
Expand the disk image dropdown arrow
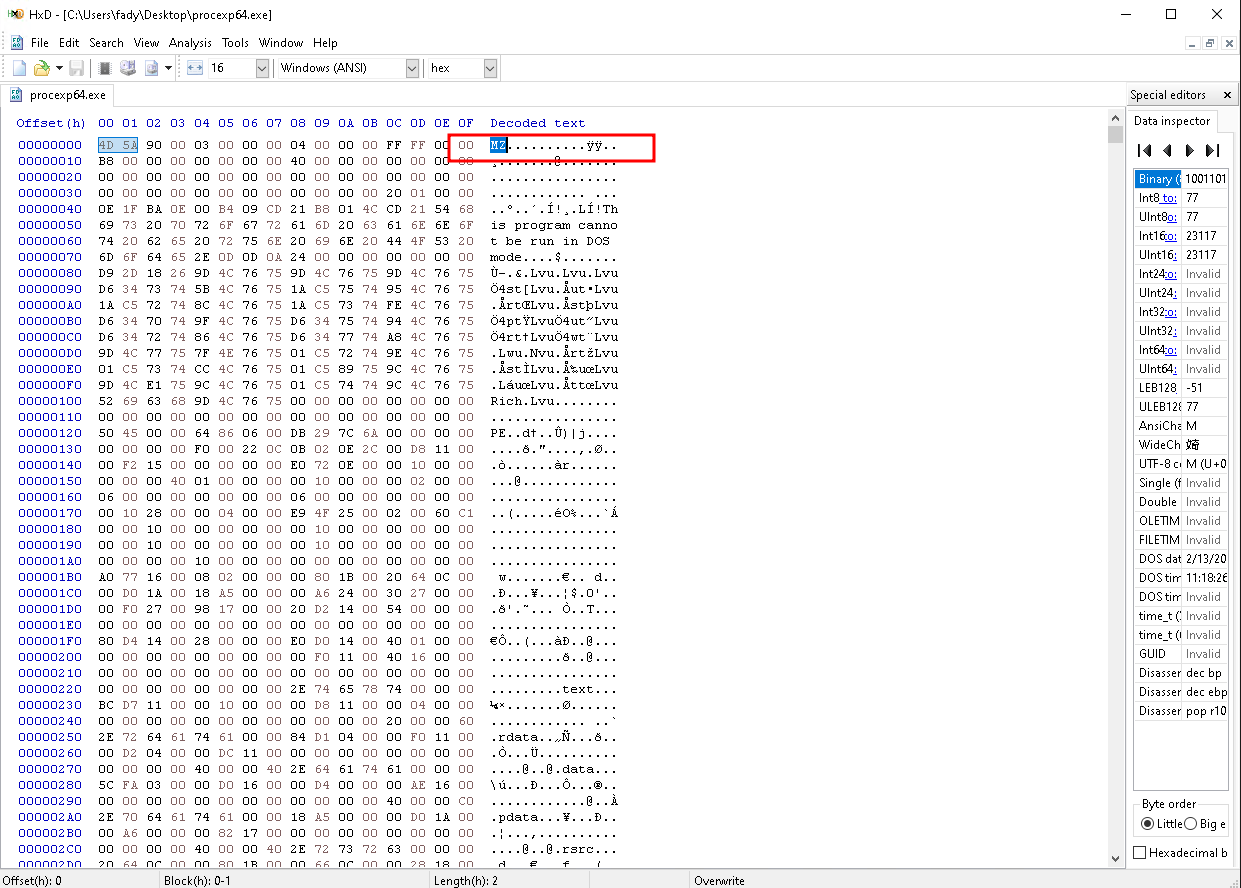pyautogui.click(x=168, y=68)
